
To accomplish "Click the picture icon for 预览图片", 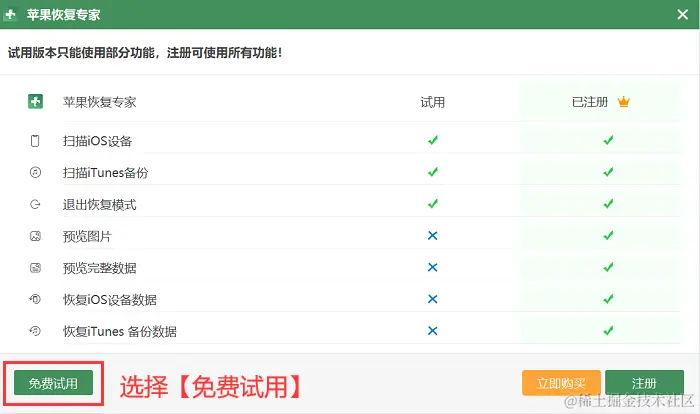I will tap(35, 236).
